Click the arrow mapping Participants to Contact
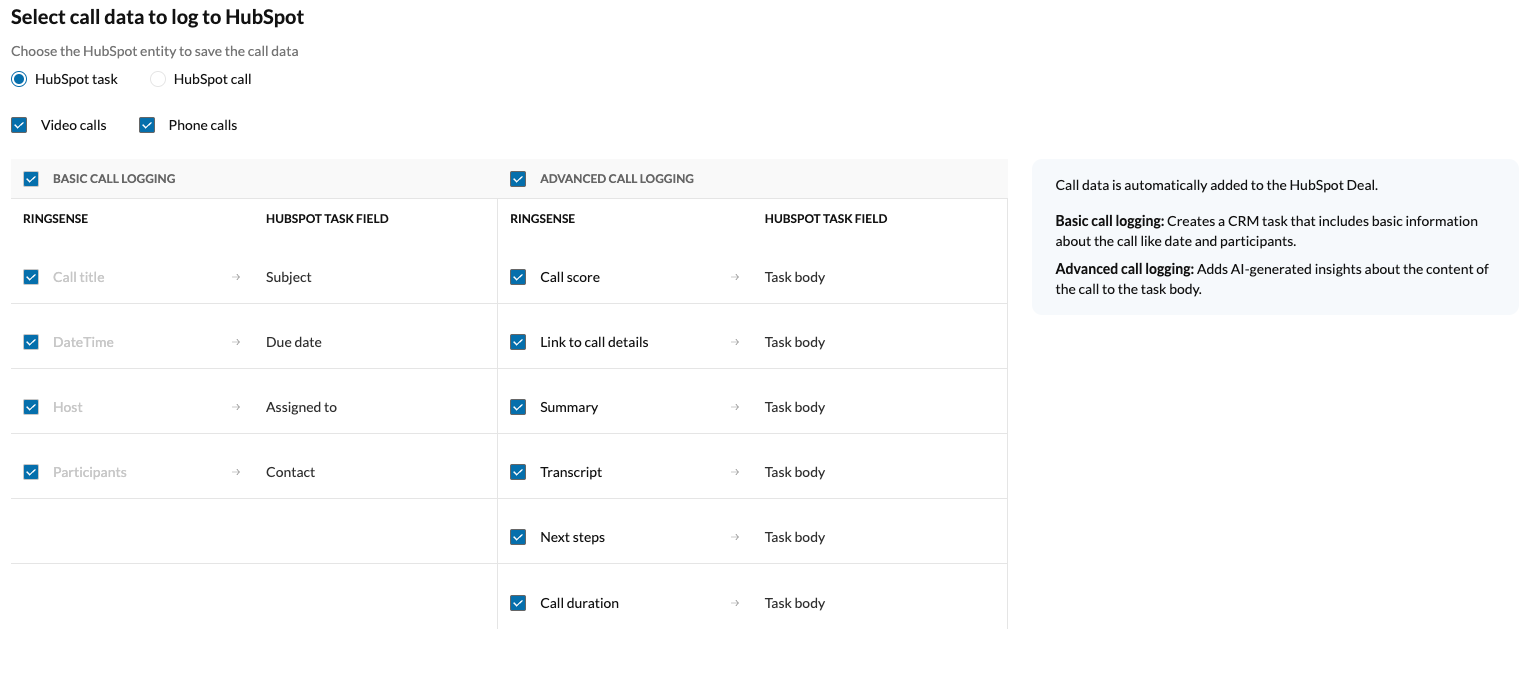The height and width of the screenshot is (674, 1538). pyautogui.click(x=236, y=471)
